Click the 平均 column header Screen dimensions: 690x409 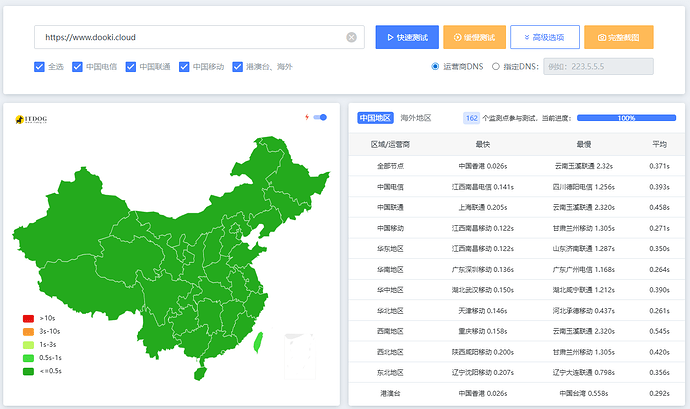(659, 144)
